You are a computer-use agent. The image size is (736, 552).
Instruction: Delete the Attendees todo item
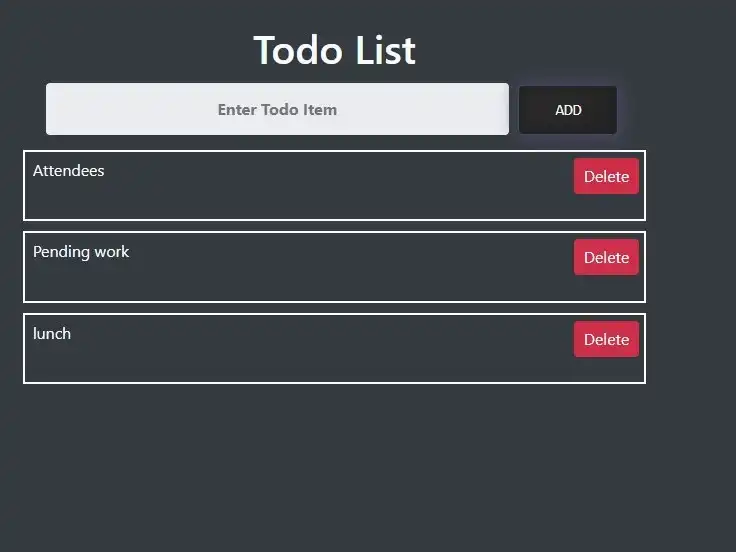[x=606, y=176]
